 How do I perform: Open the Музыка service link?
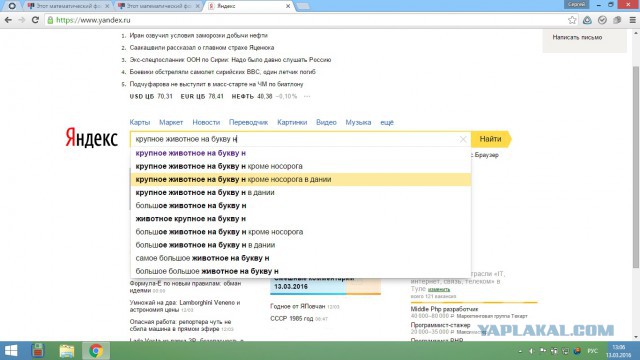(358, 122)
